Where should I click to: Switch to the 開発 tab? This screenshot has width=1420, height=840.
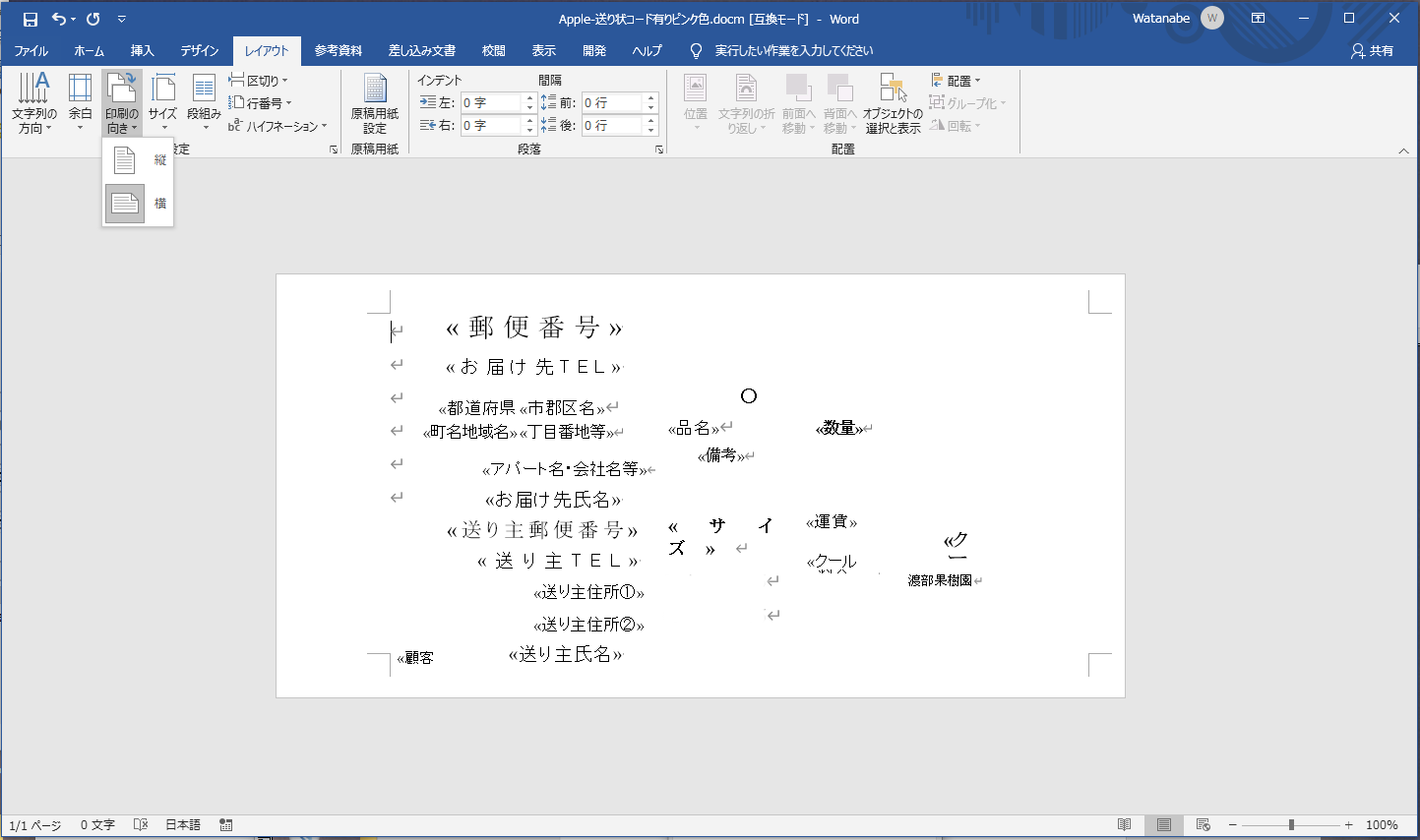pos(594,50)
